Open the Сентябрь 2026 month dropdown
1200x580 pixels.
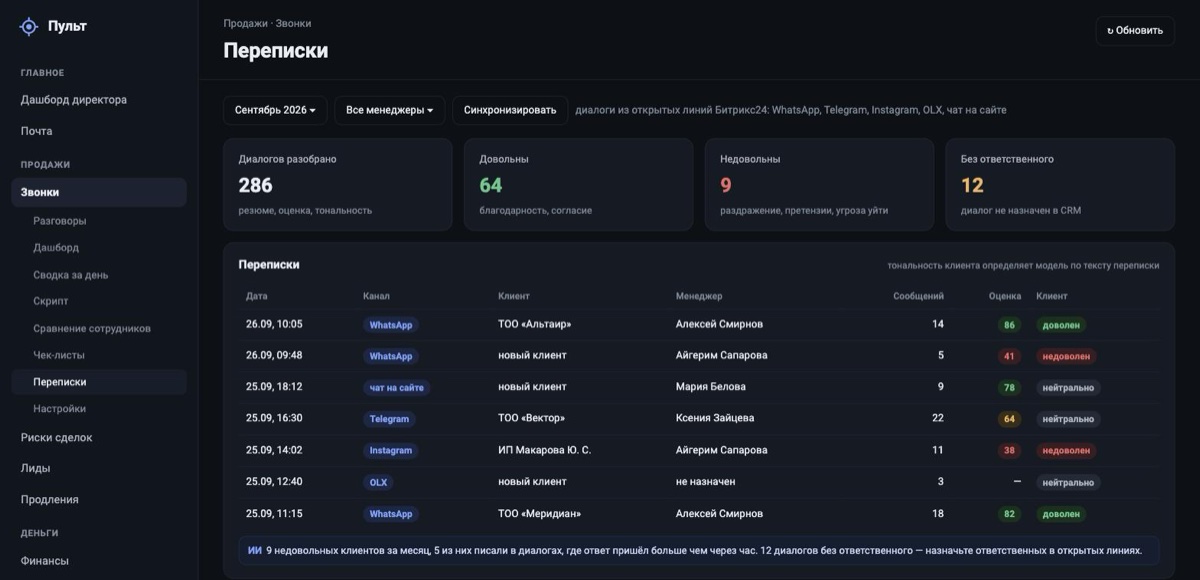(275, 110)
